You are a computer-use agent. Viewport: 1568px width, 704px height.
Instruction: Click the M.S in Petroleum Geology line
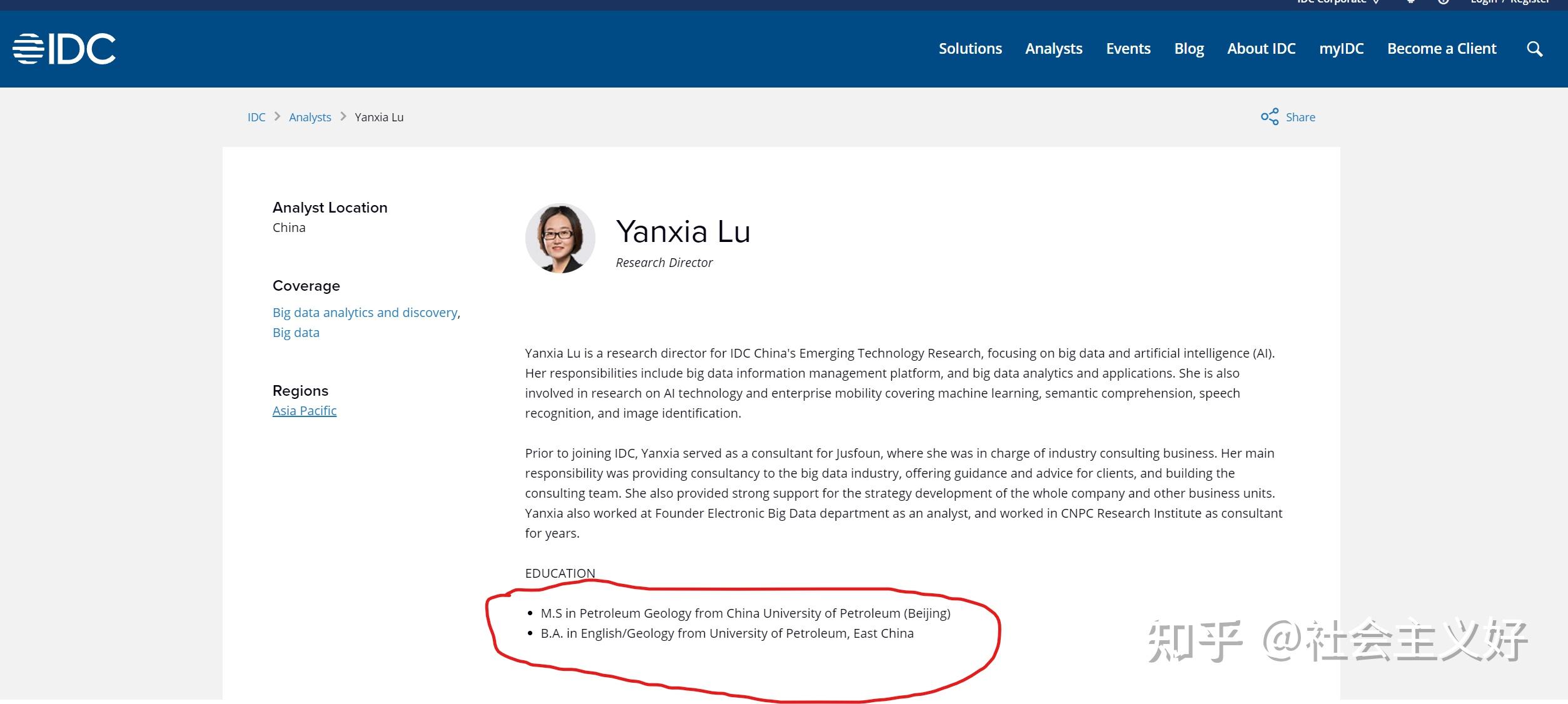[x=746, y=613]
